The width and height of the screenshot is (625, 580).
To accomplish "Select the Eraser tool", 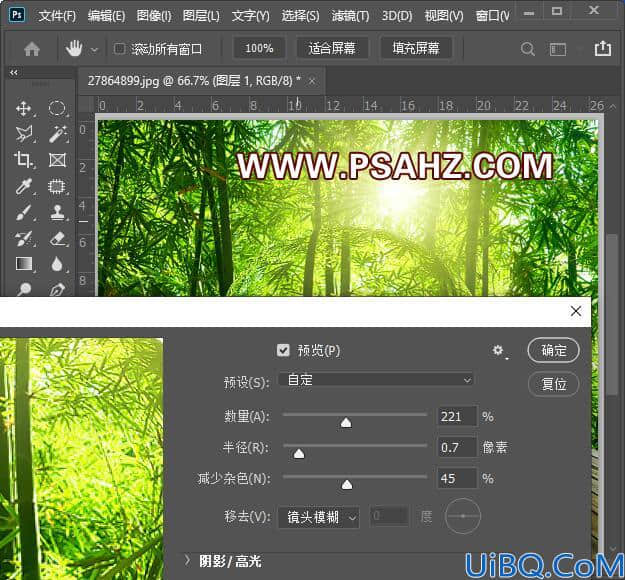I will click(x=58, y=238).
